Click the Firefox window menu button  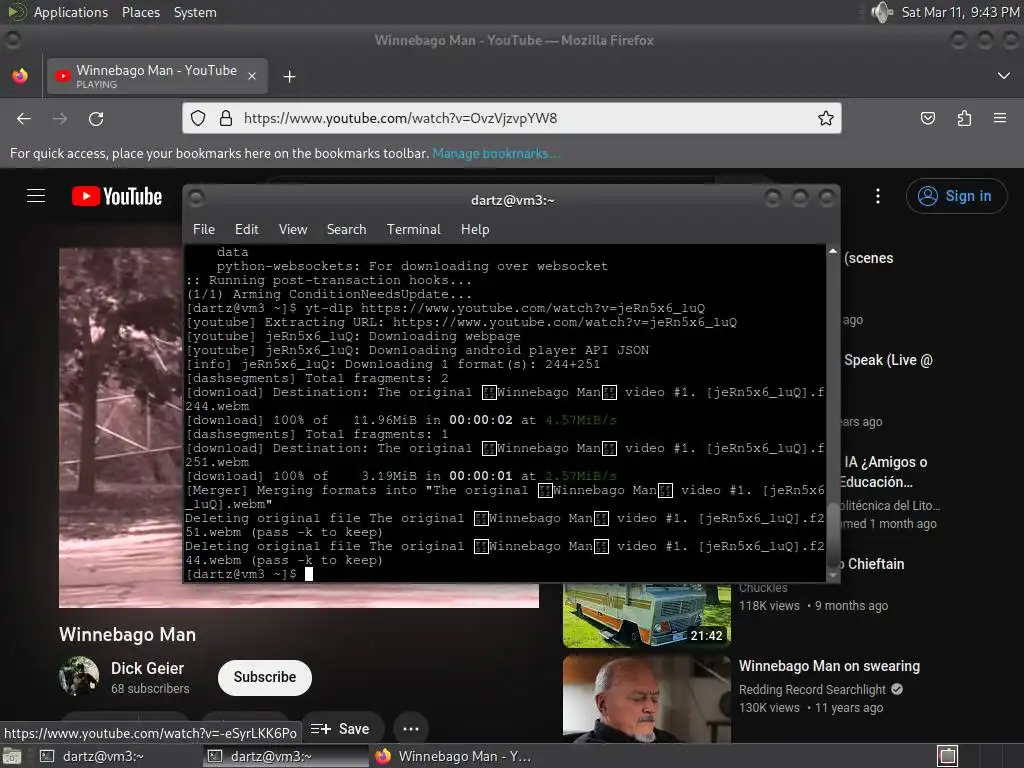[x=12, y=40]
